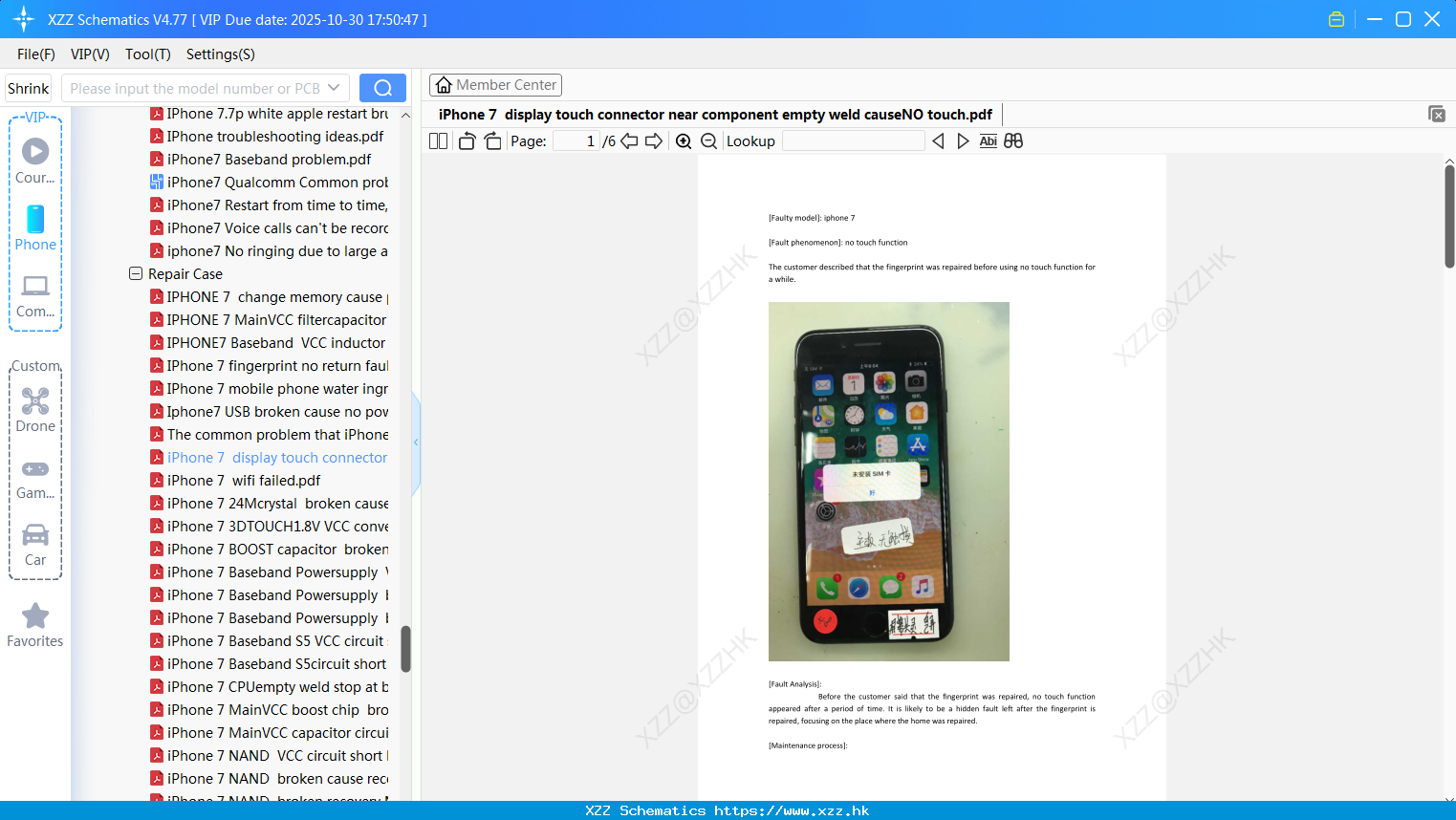Open iPhone 7 NAND VCC circuit short
Image resolution: width=1456 pixels, height=820 pixels.
pos(269,756)
